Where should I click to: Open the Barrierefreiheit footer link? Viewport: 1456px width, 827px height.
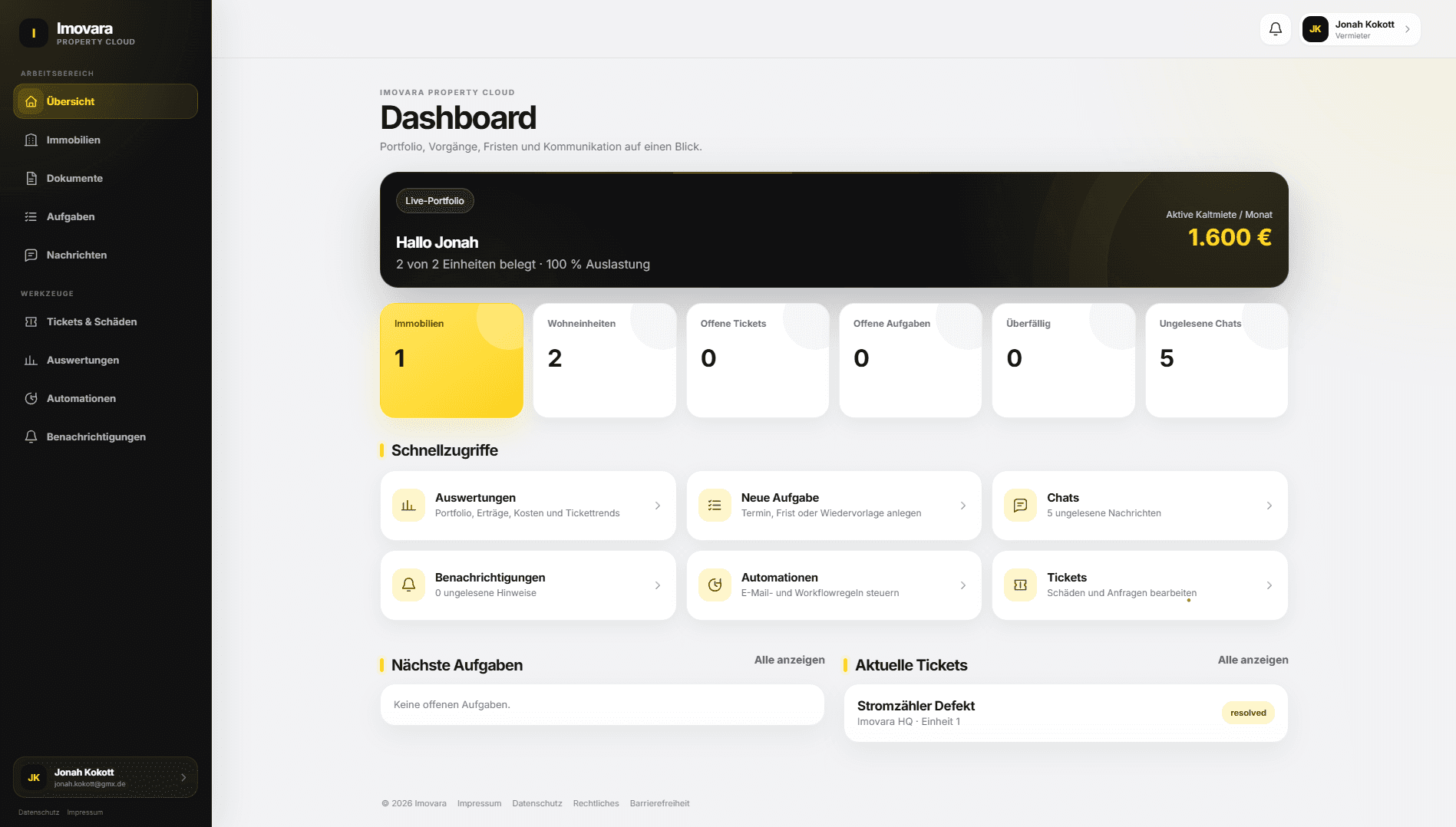[659, 803]
